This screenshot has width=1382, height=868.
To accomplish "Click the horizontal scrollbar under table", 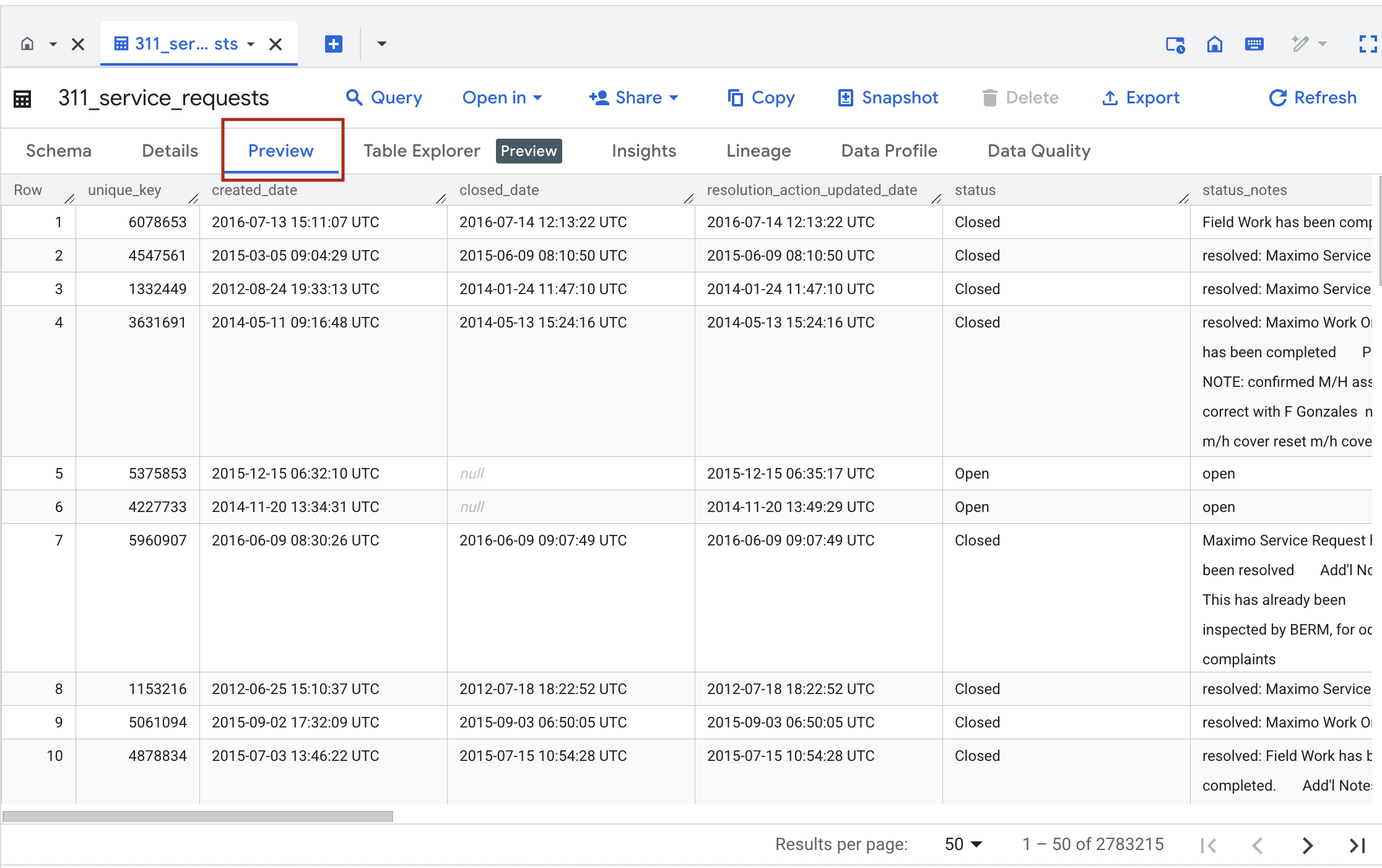I will [198, 817].
